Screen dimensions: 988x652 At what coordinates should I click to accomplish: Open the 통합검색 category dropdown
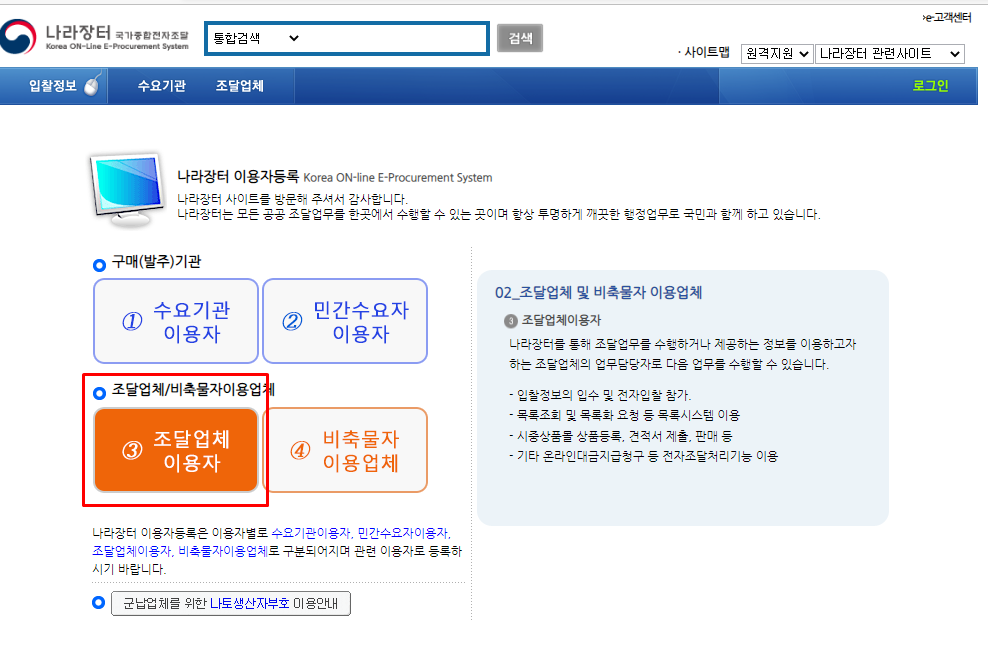(x=256, y=38)
